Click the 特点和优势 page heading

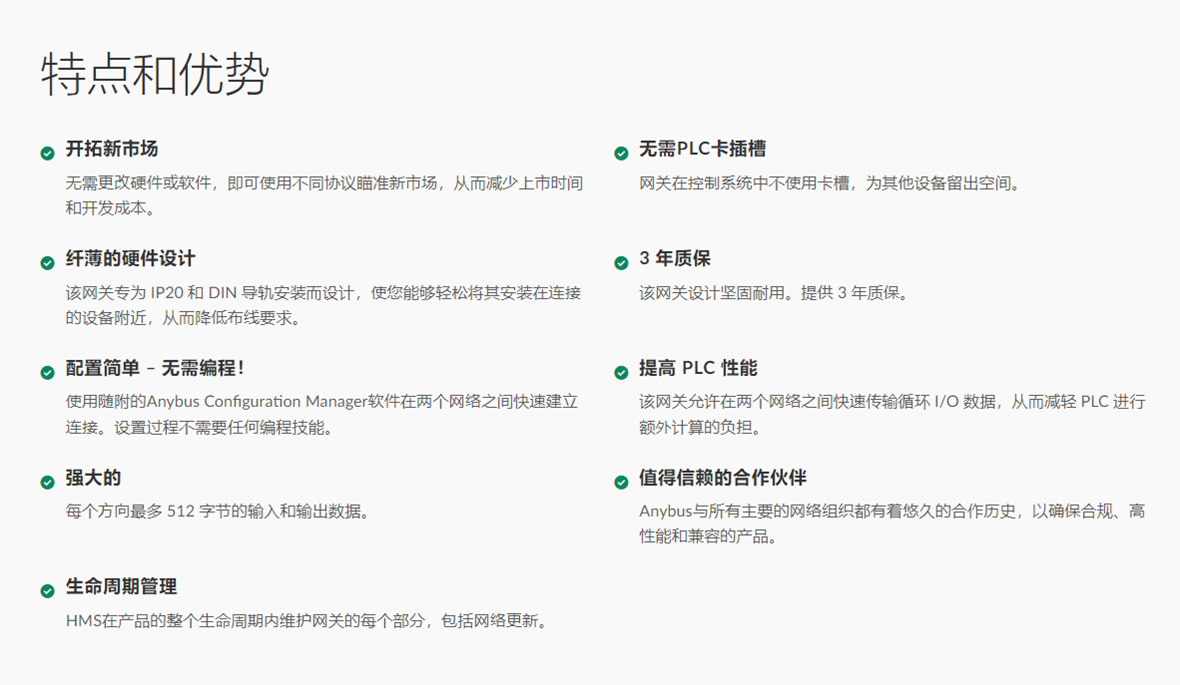tap(155, 75)
